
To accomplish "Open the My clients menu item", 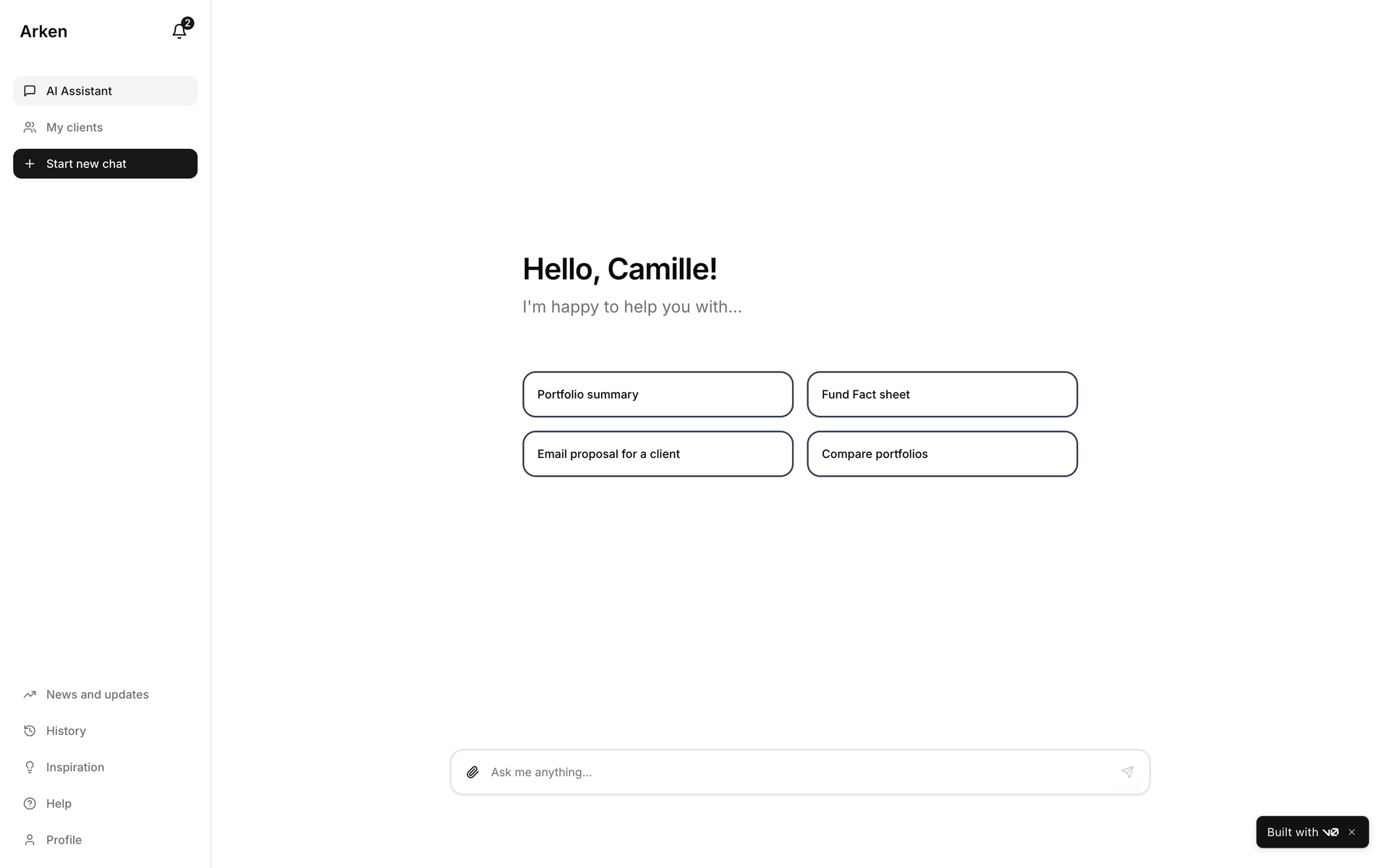I will [75, 127].
